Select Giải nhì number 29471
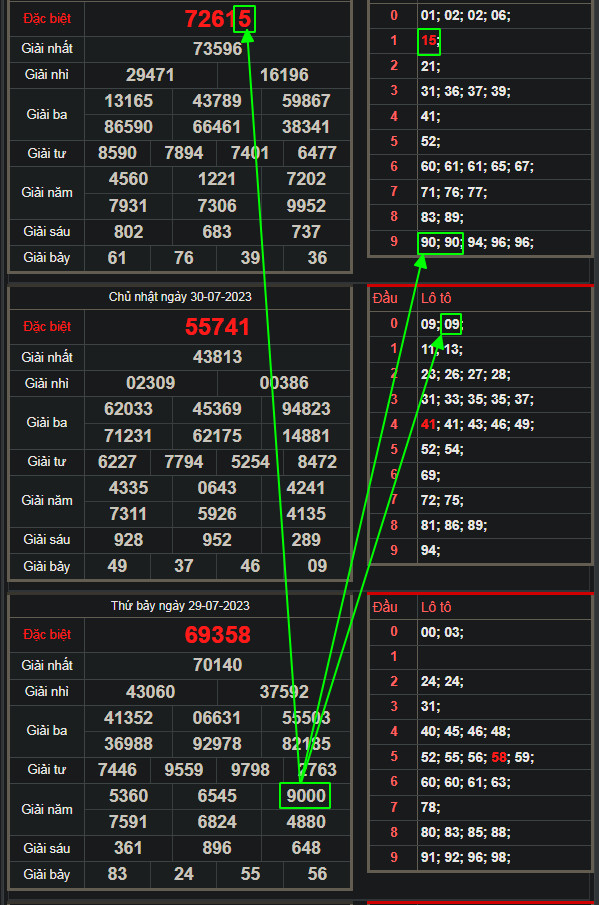This screenshot has width=599, height=905. pyautogui.click(x=150, y=75)
